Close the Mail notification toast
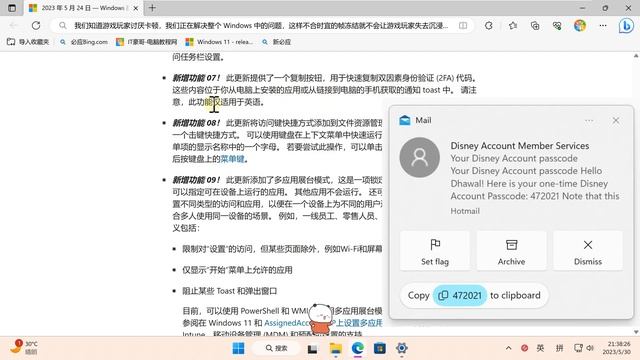The image size is (640, 360). click(616, 120)
